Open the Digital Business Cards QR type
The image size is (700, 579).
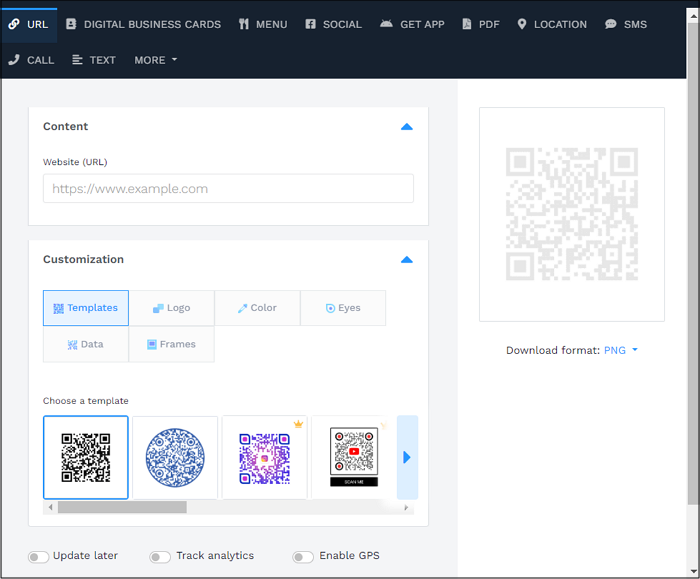pos(143,24)
